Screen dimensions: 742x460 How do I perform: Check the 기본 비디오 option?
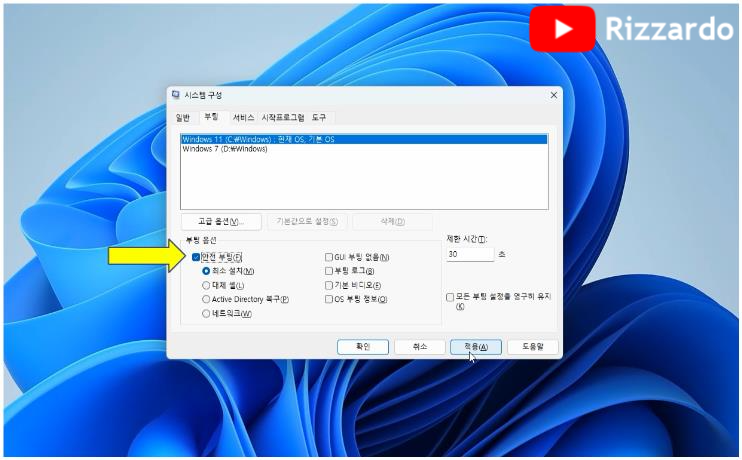(329, 285)
